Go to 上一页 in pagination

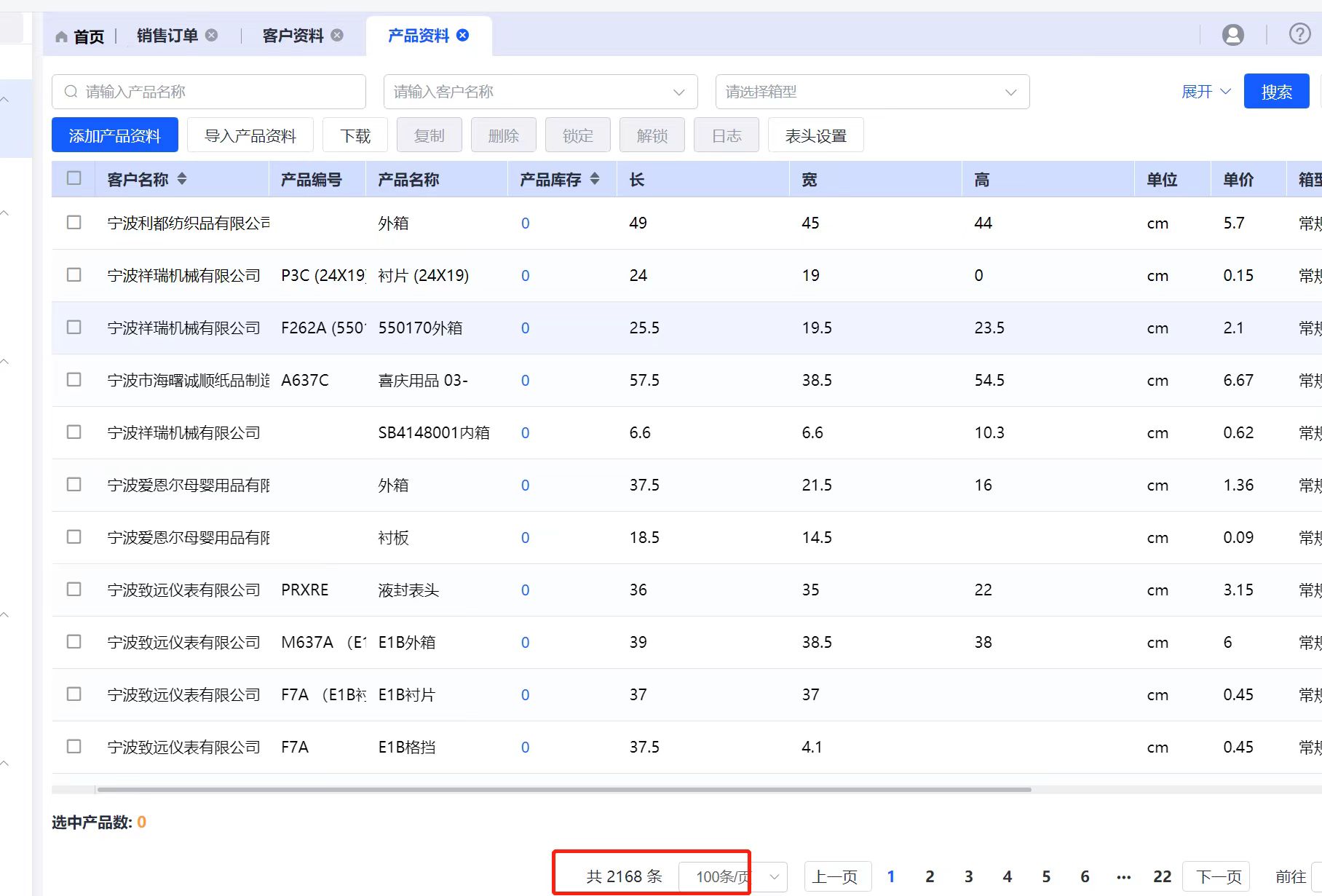coord(837,876)
